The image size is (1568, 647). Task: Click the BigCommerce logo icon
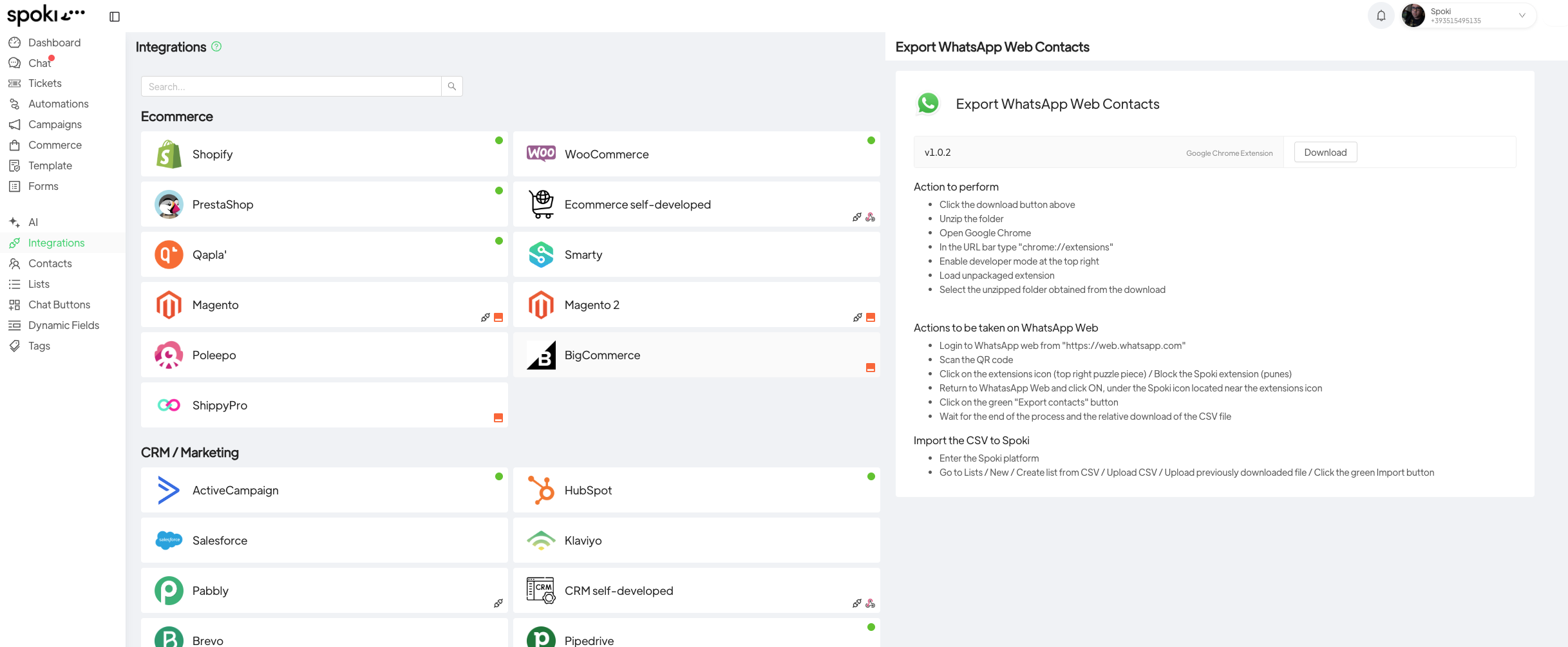click(x=541, y=355)
